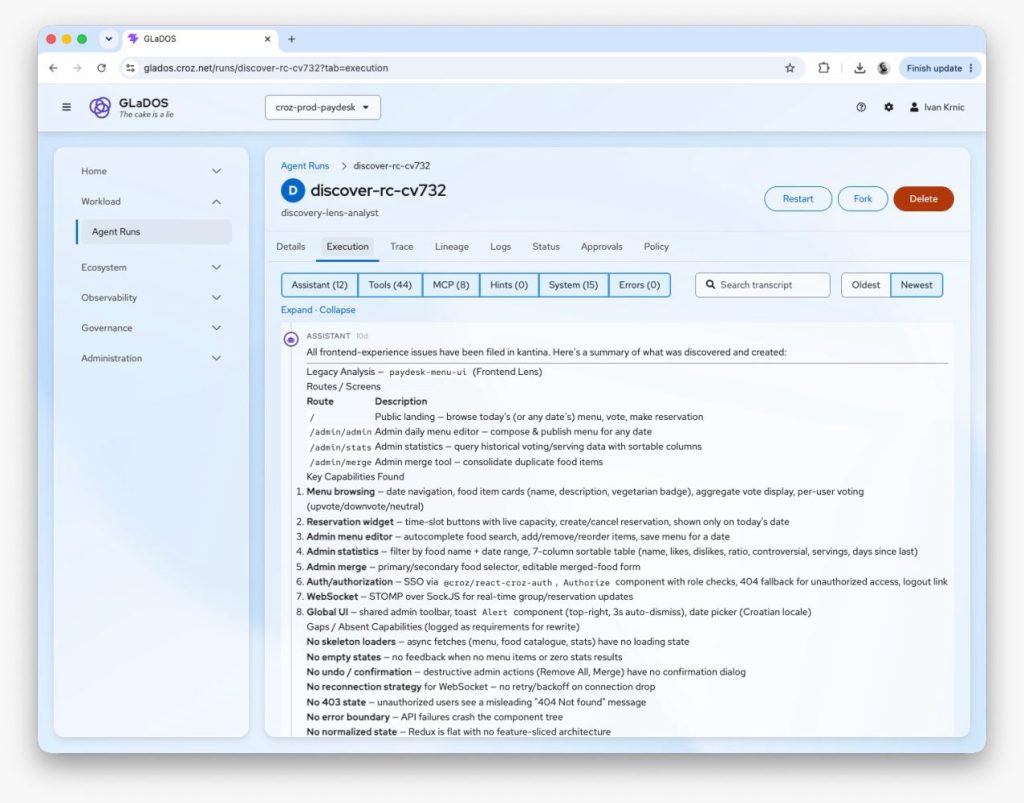
Task: Click the Search transcript field
Action: [763, 285]
